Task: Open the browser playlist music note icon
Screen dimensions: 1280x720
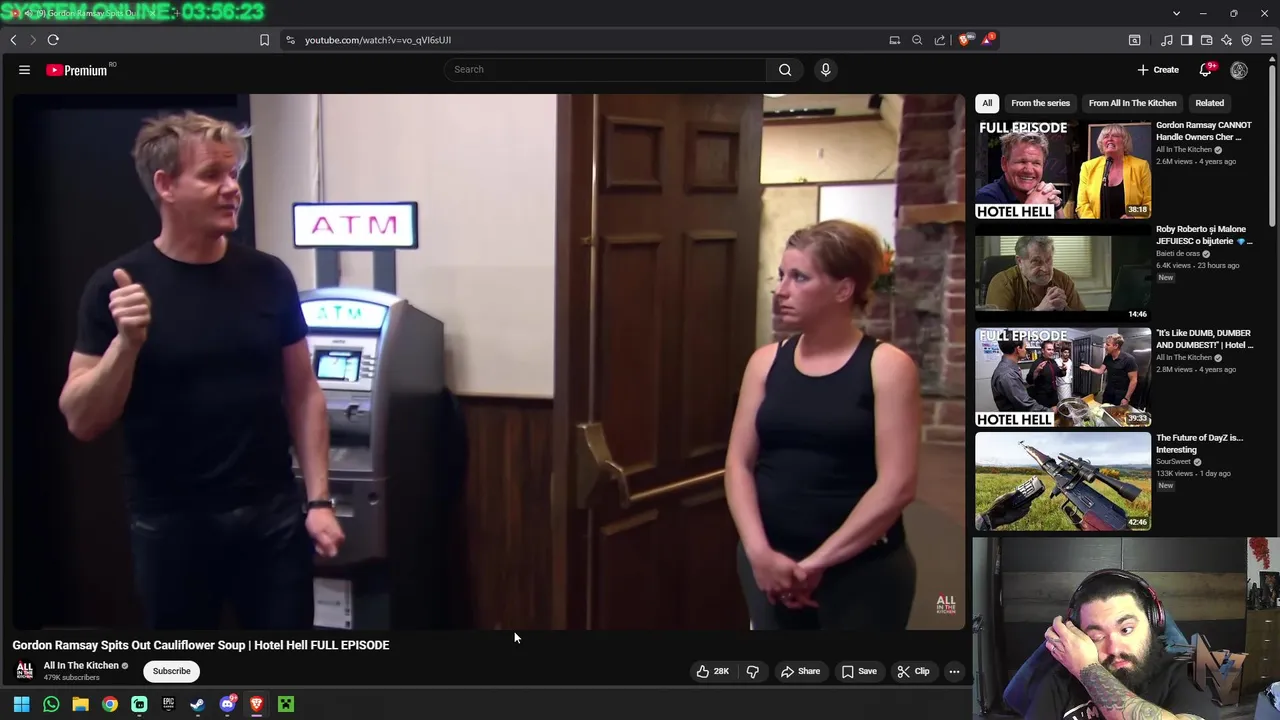Action: click(1166, 40)
